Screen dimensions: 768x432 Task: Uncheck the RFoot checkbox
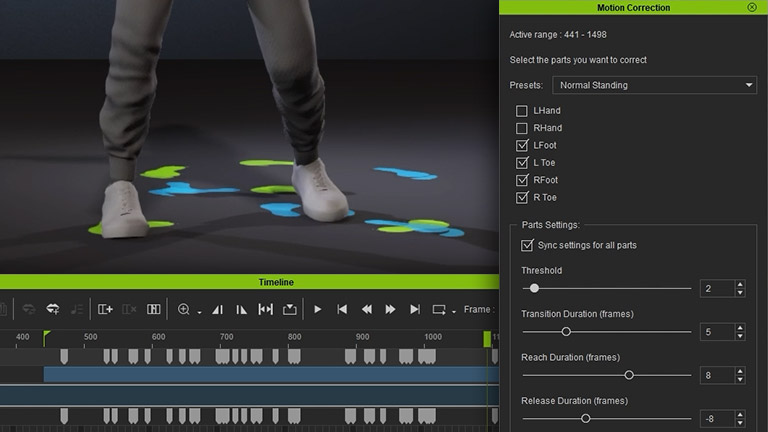coord(522,180)
